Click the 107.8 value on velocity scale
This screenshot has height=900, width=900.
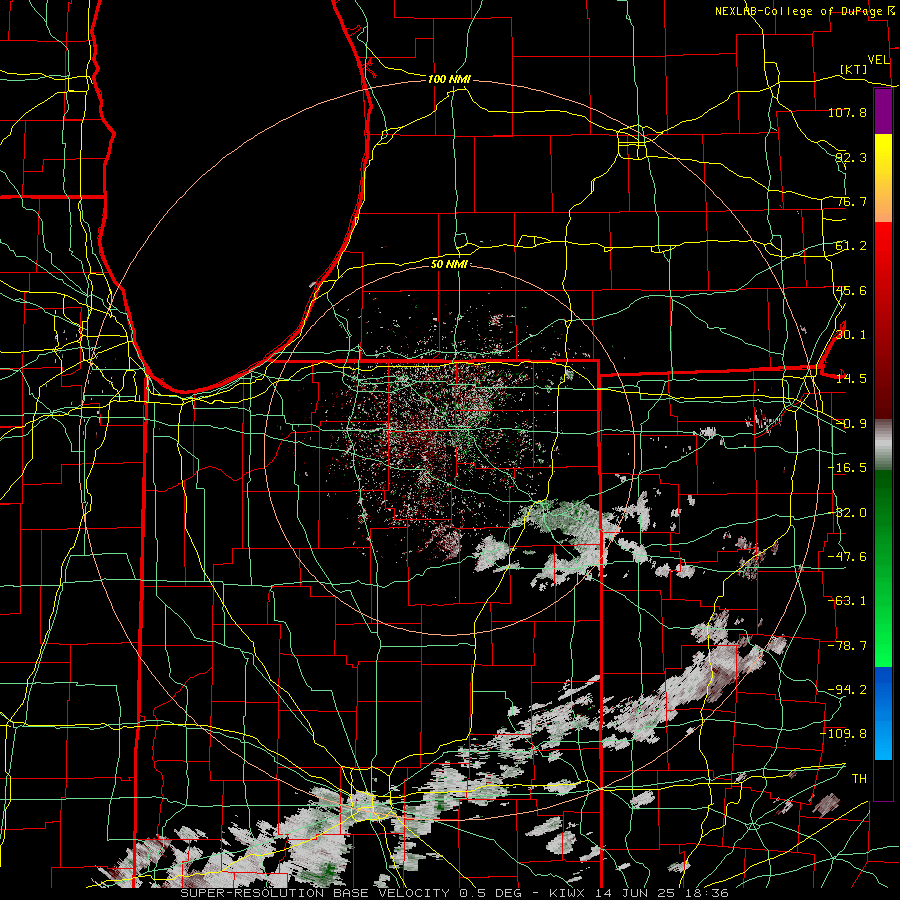pos(847,112)
